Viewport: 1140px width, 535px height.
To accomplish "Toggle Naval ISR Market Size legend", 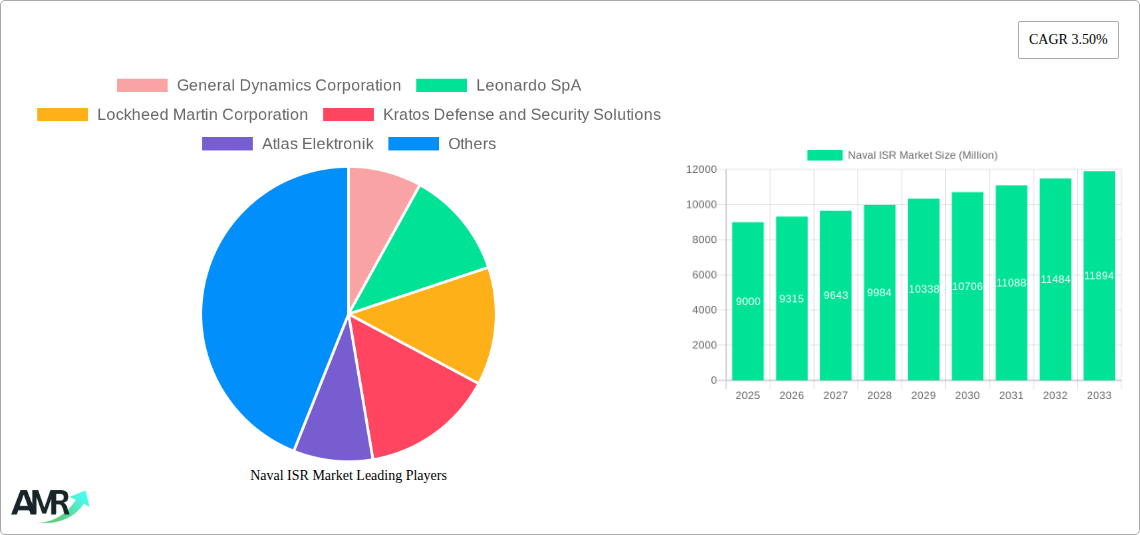I will (902, 155).
